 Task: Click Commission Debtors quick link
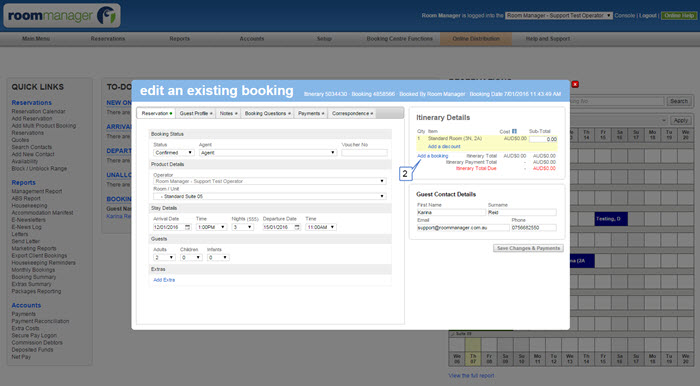tap(37, 343)
